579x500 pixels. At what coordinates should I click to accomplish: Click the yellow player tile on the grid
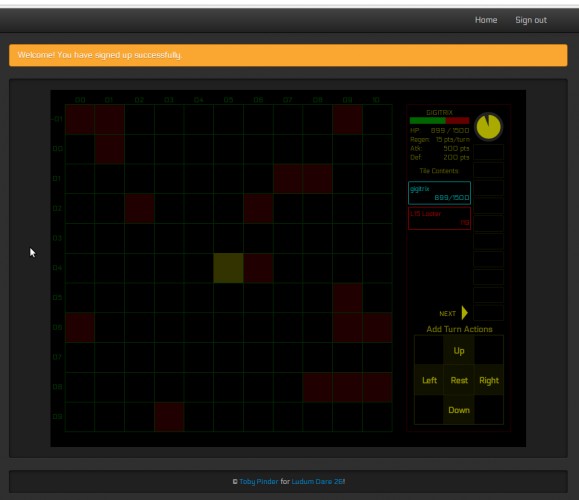click(228, 268)
